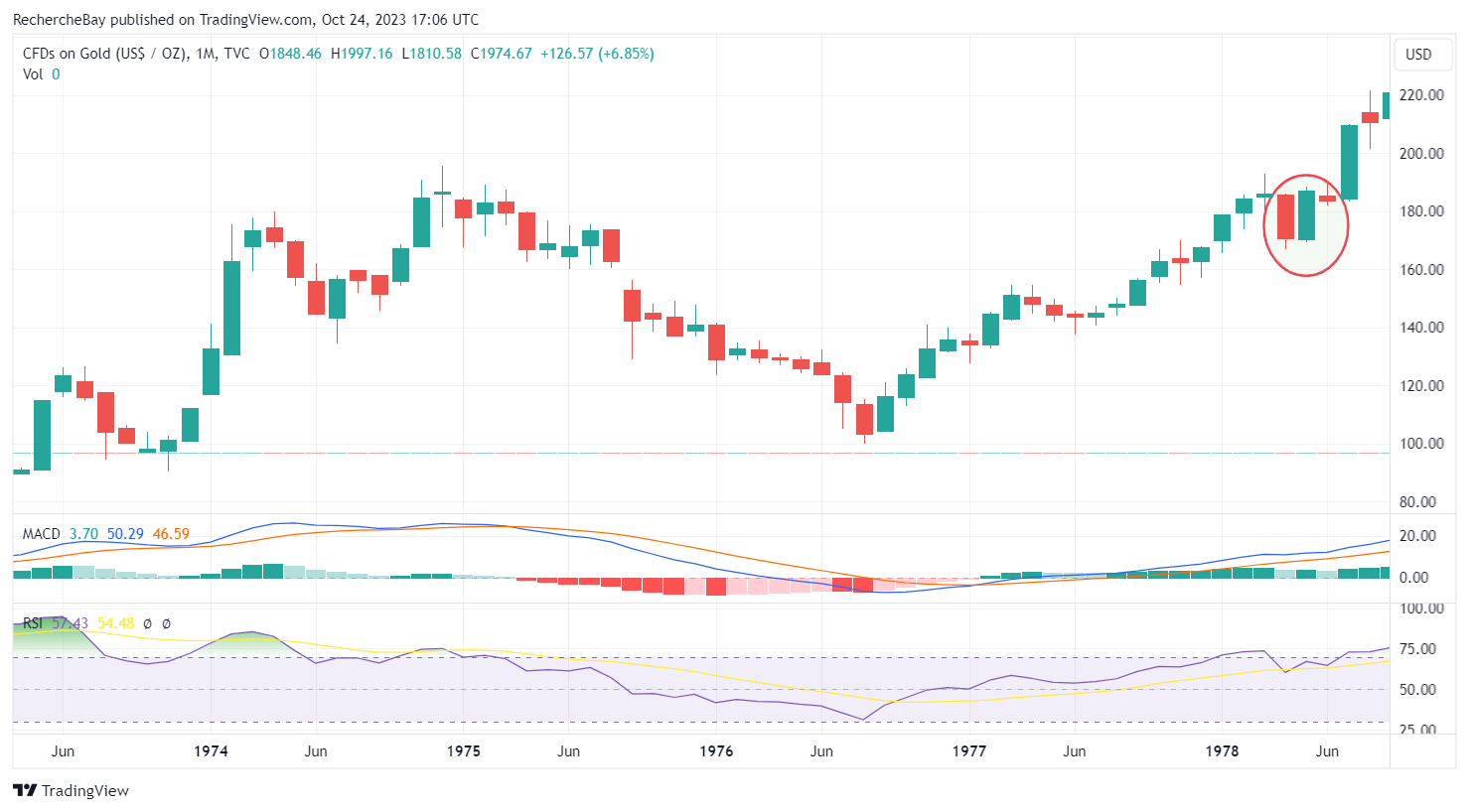The image size is (1469, 812).
Task: Click the MACD orange value 46.59
Action: [x=171, y=534]
